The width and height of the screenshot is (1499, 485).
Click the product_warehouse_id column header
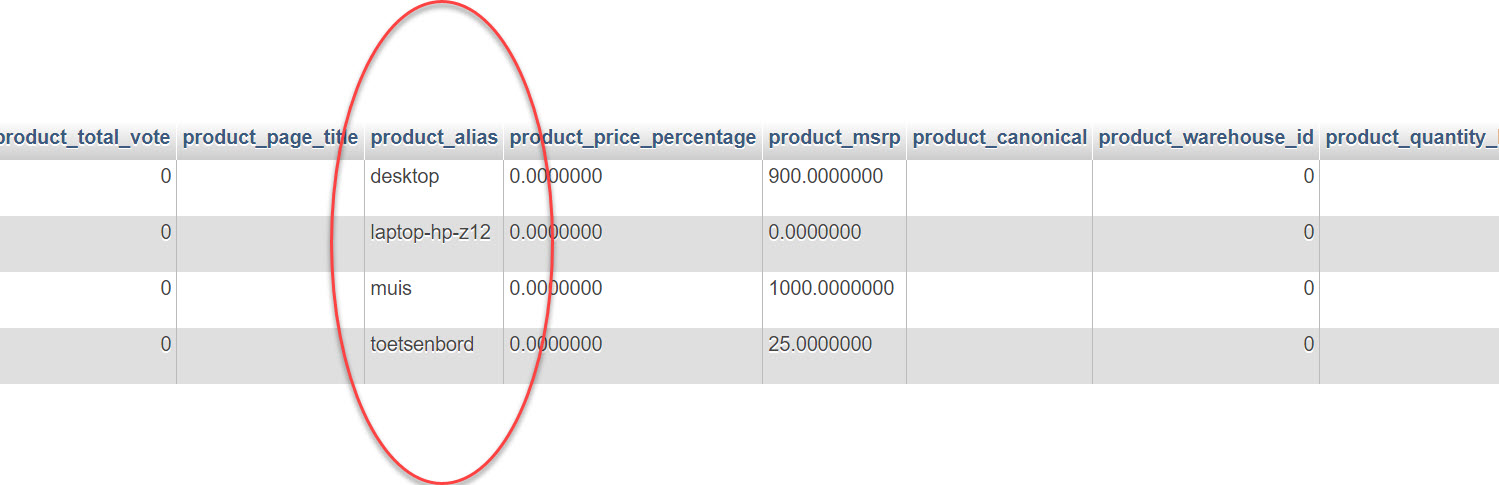1205,138
